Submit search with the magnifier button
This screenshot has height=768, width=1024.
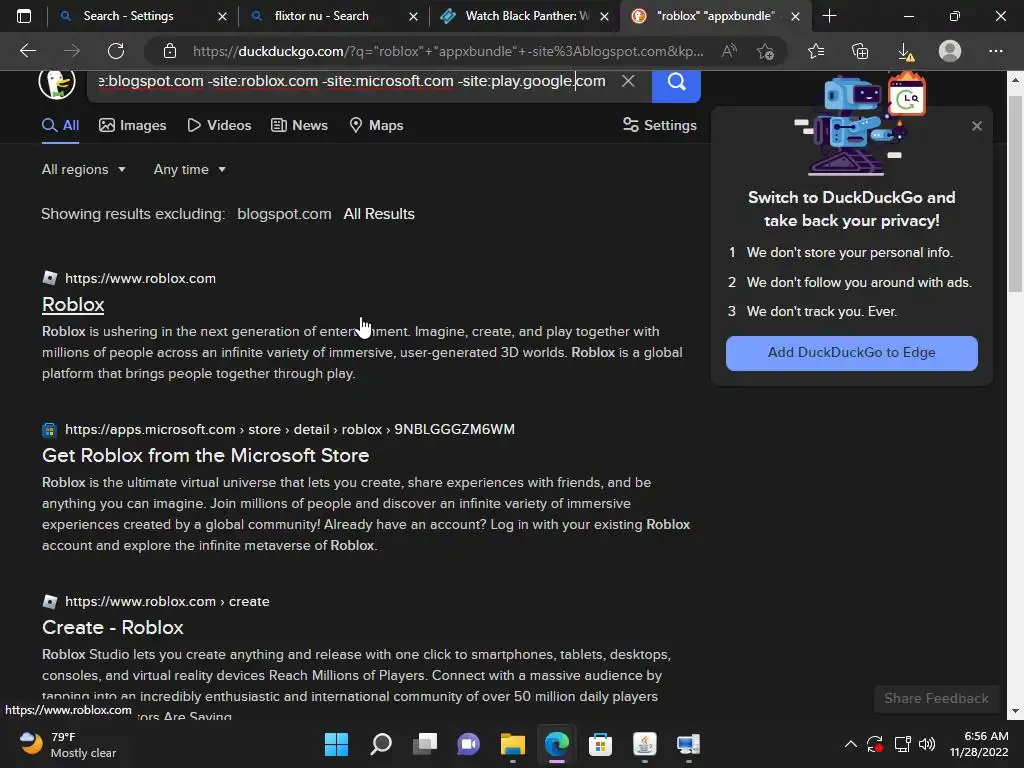tap(676, 85)
